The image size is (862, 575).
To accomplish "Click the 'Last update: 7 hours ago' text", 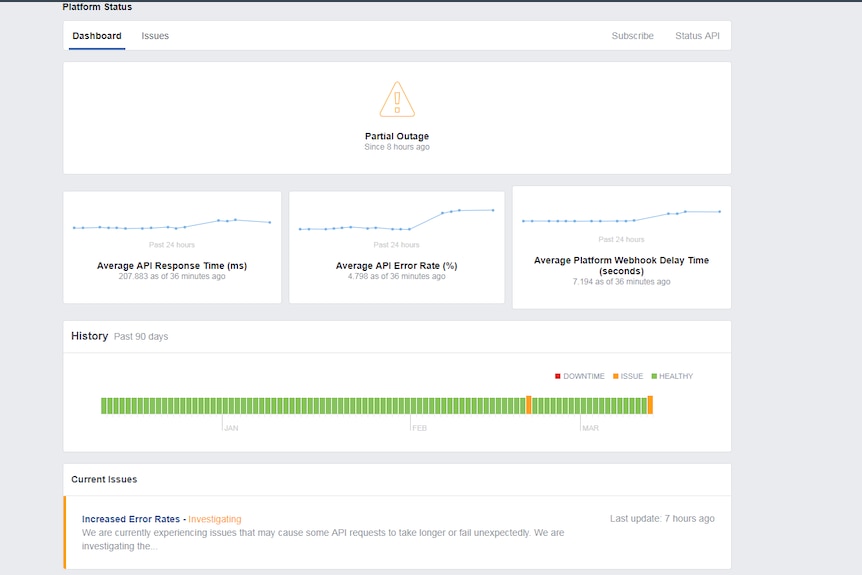I will point(662,518).
